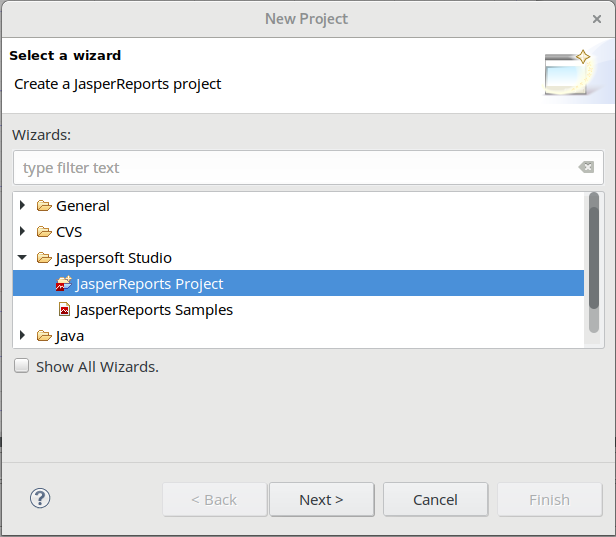The image size is (616, 537).
Task: Clear filter text with the X icon
Action: click(x=587, y=168)
